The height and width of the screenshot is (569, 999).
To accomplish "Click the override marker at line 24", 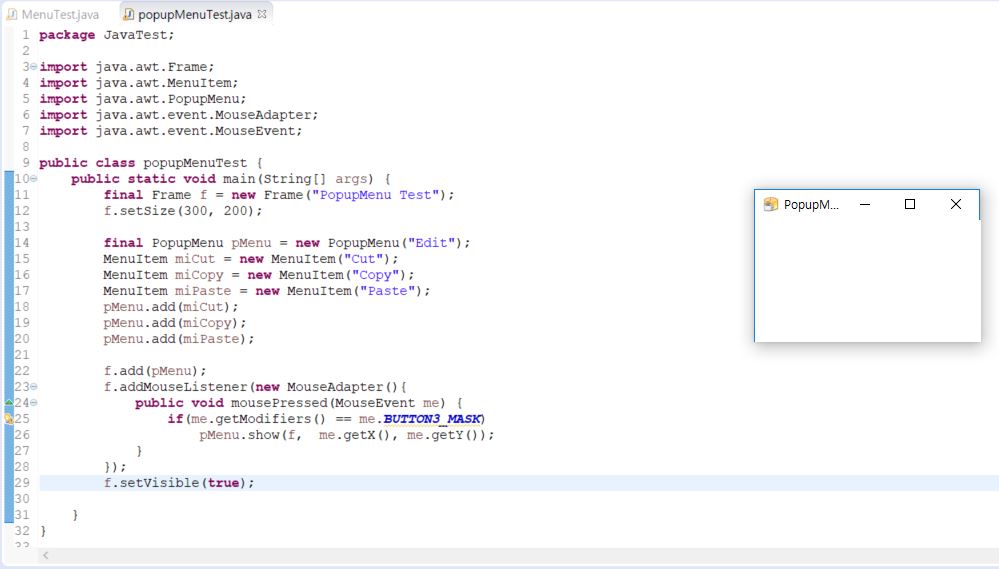I will pyautogui.click(x=9, y=403).
